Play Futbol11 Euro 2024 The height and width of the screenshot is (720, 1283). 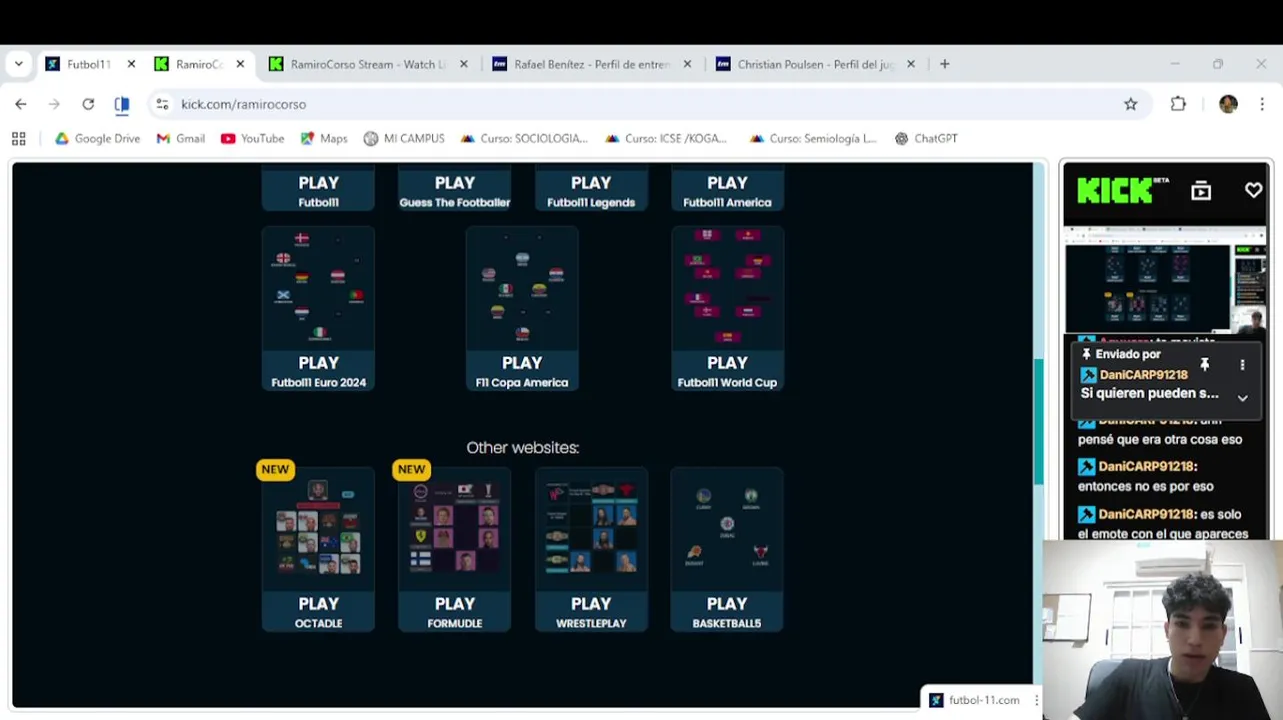(x=318, y=371)
